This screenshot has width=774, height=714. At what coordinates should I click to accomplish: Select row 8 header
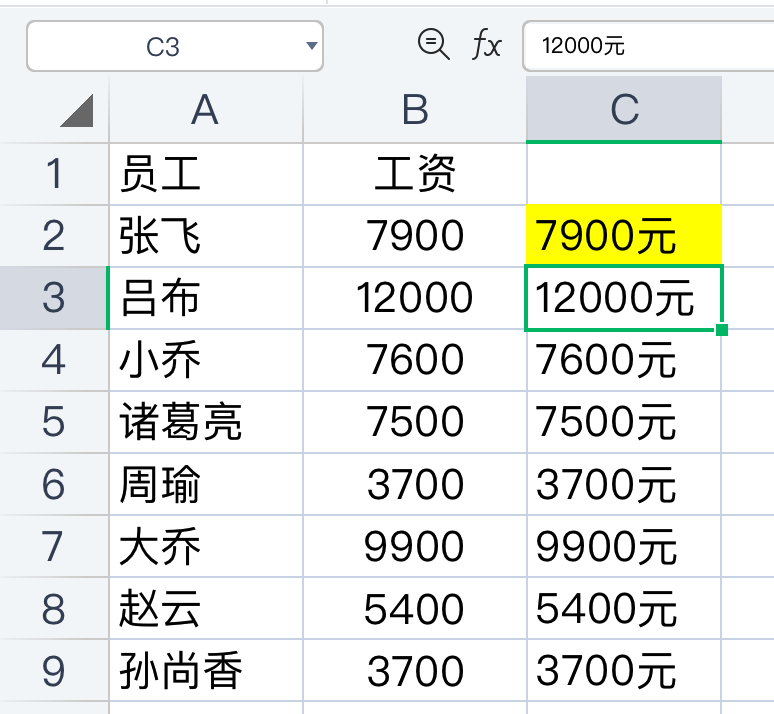click(54, 608)
